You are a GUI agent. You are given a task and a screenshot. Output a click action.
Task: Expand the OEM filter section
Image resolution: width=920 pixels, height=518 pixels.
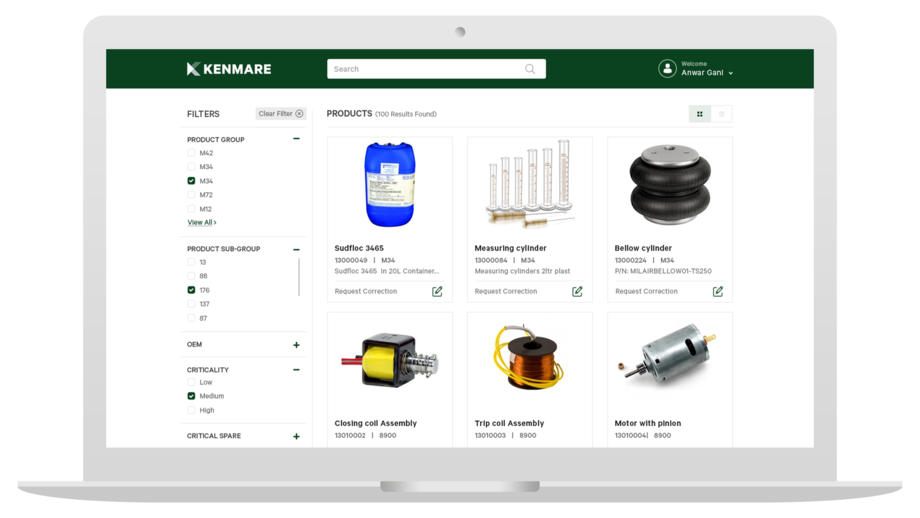(x=296, y=345)
